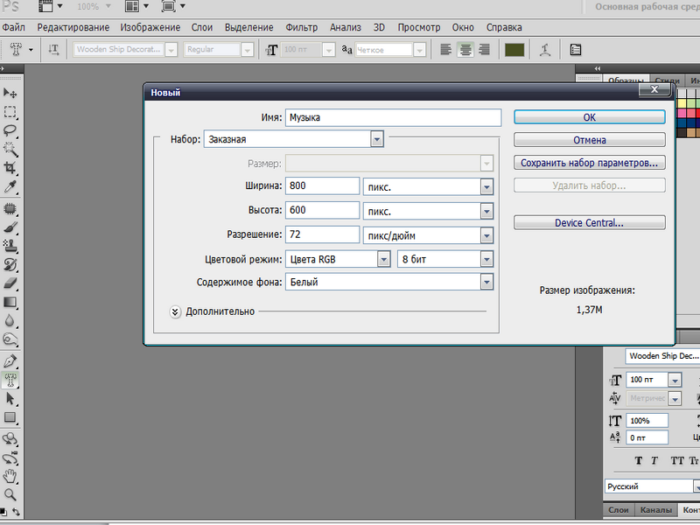This screenshot has width=700, height=525.
Task: Pick the pink swatch in Swatches panel
Action: [682, 113]
